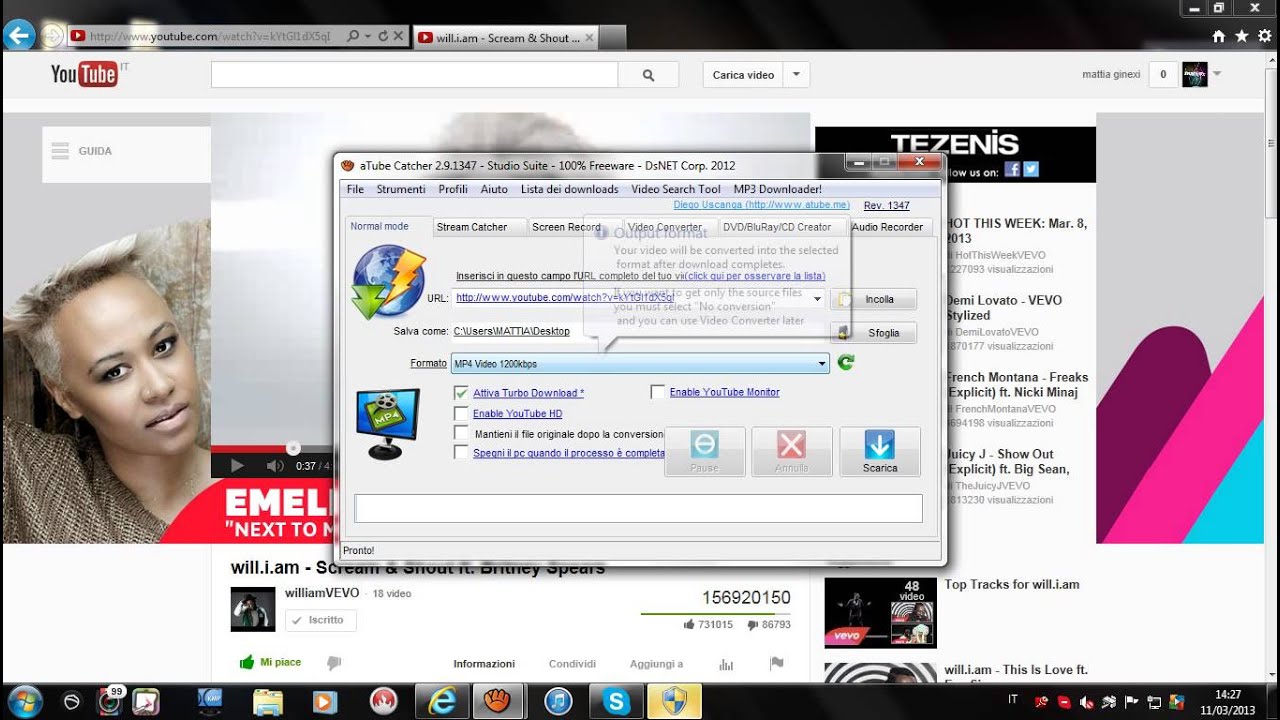Click the YouTube search text box

[414, 75]
